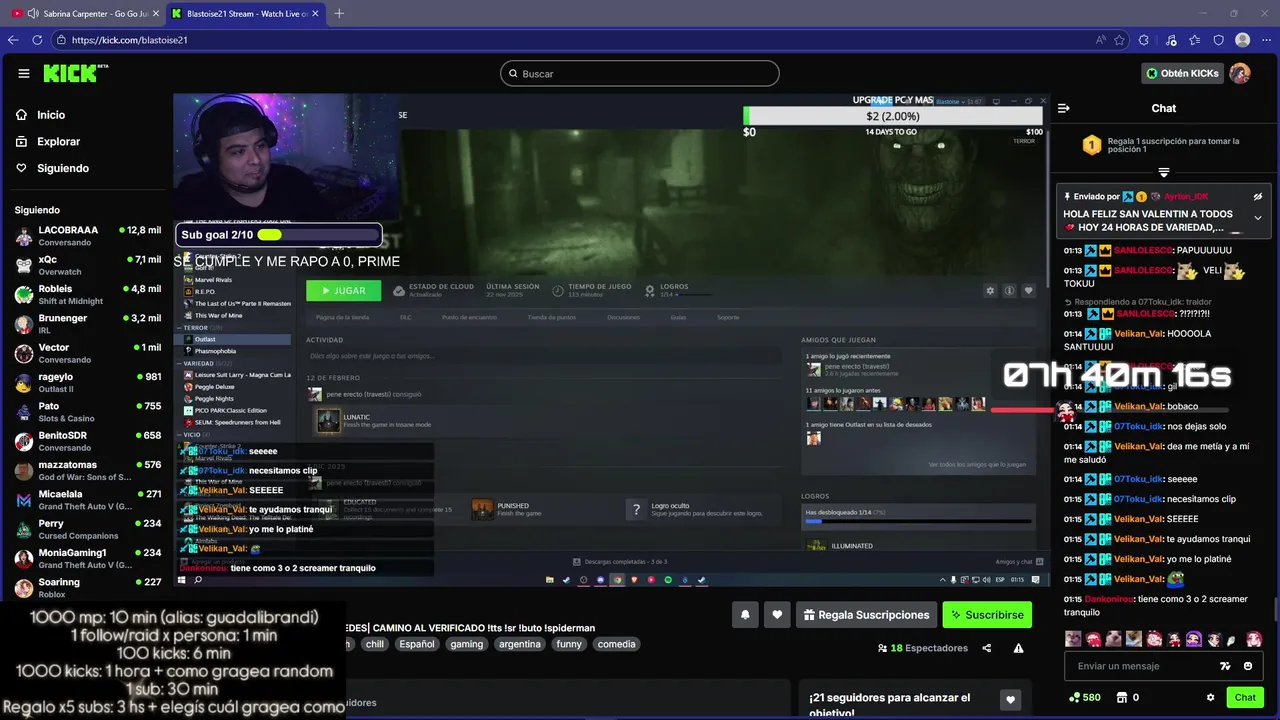
Task: Open Robleis channel in sidebar
Action: click(x=87, y=294)
